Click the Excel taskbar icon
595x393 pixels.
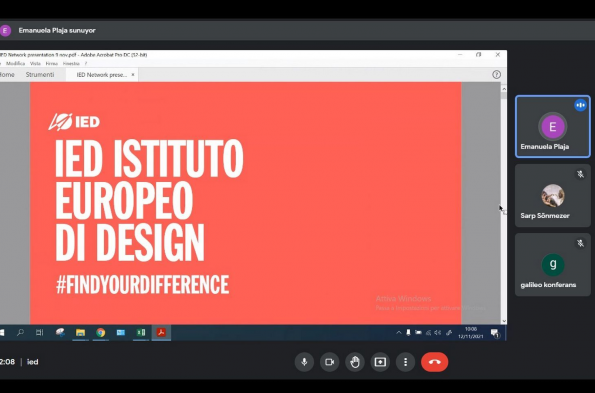point(141,333)
